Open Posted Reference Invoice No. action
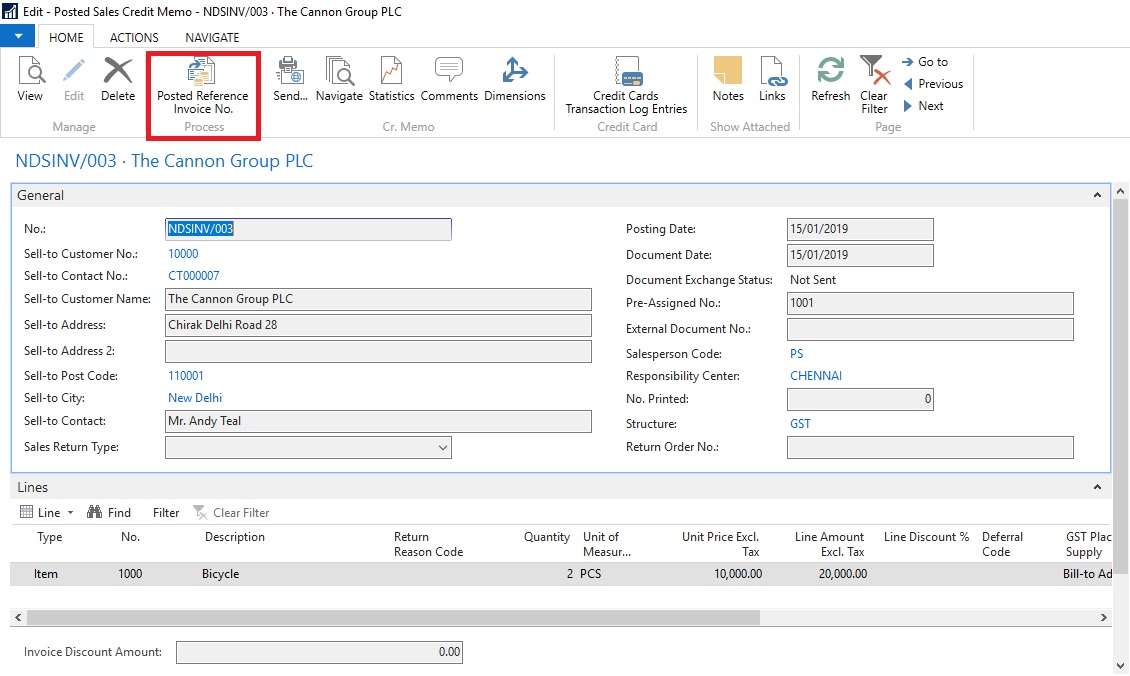1130x676 pixels. (203, 86)
